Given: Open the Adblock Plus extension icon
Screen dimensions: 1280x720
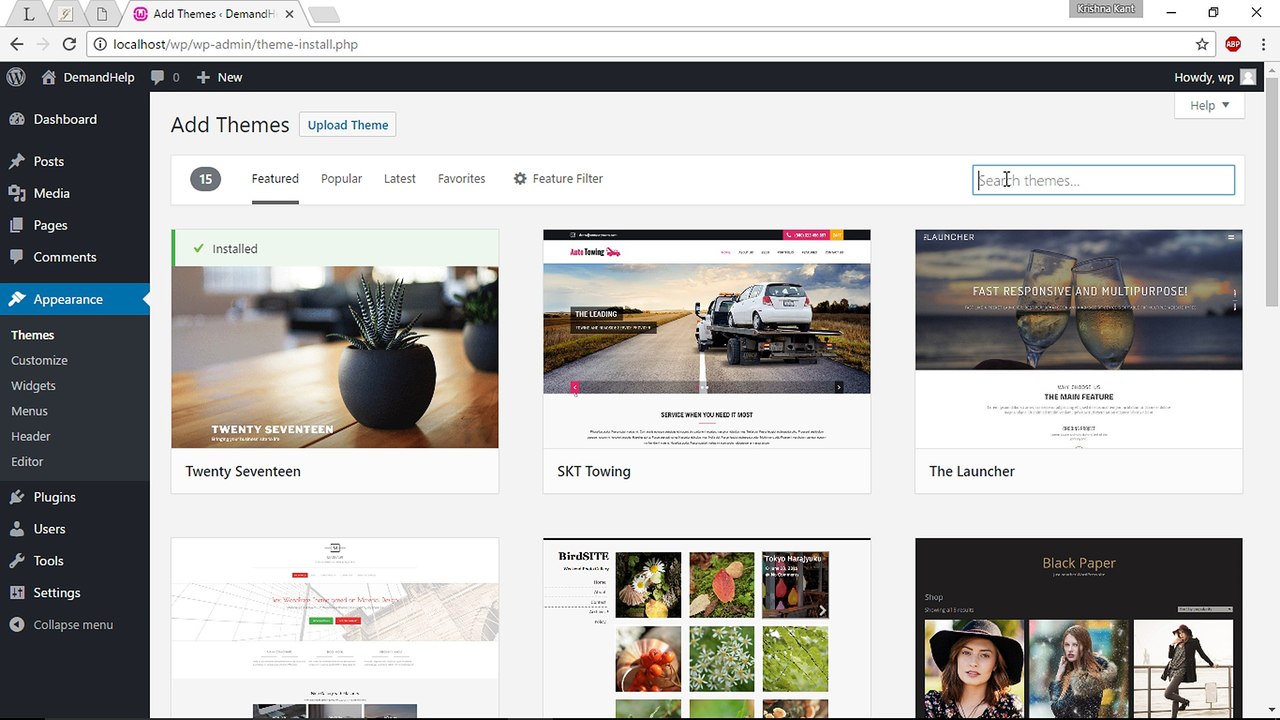Looking at the screenshot, I should [1233, 44].
